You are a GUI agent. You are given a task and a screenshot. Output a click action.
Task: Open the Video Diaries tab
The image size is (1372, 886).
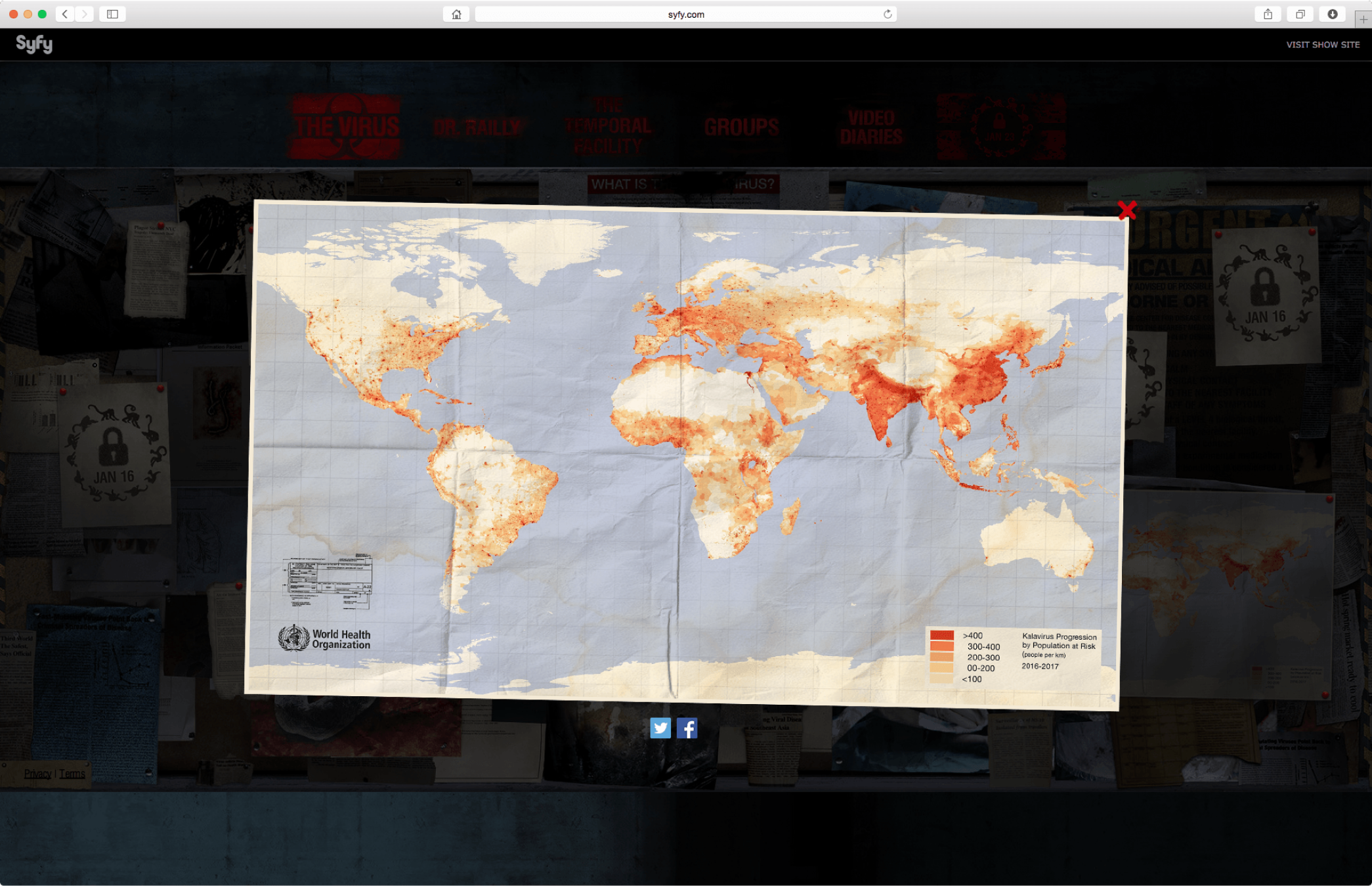click(x=871, y=127)
